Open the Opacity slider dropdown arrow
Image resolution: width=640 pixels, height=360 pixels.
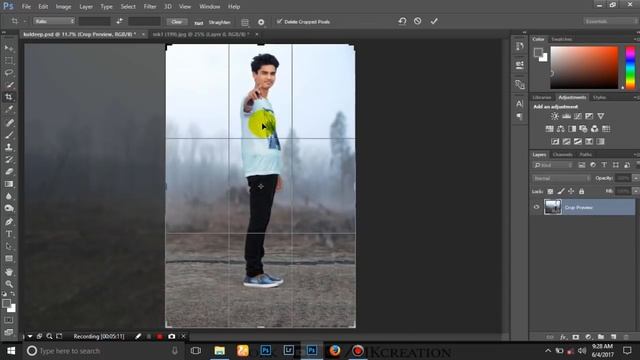[x=636, y=178]
